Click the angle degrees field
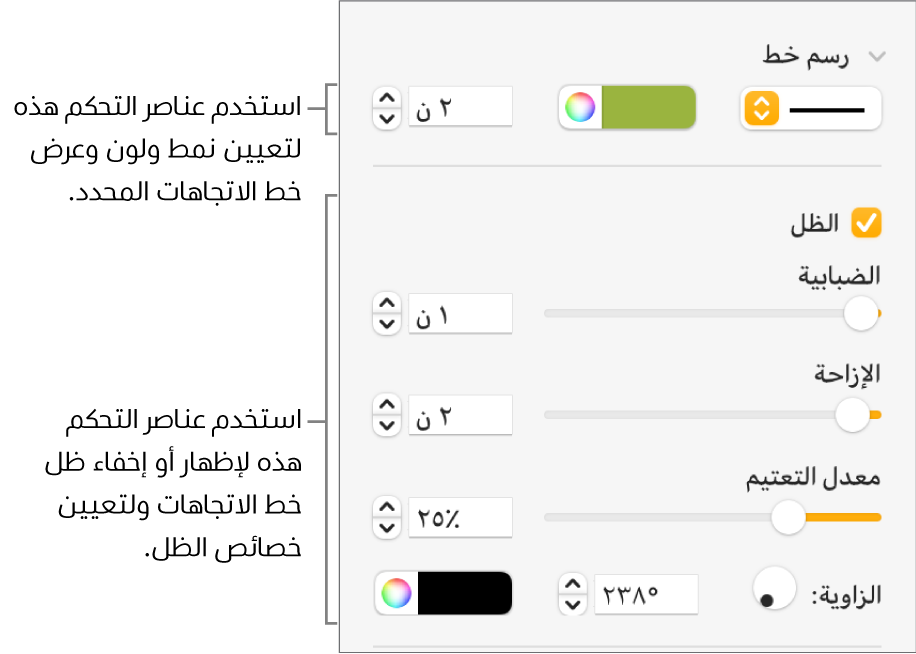 [x=646, y=594]
